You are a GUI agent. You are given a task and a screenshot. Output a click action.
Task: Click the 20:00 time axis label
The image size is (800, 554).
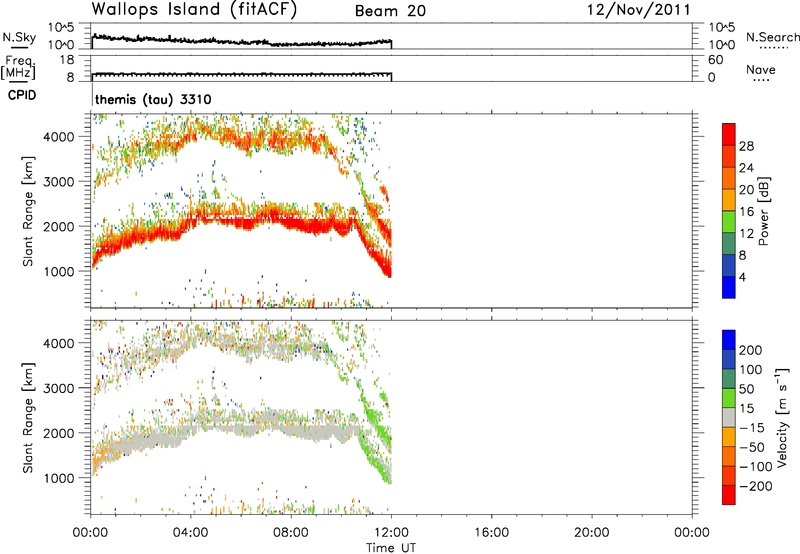click(591, 533)
